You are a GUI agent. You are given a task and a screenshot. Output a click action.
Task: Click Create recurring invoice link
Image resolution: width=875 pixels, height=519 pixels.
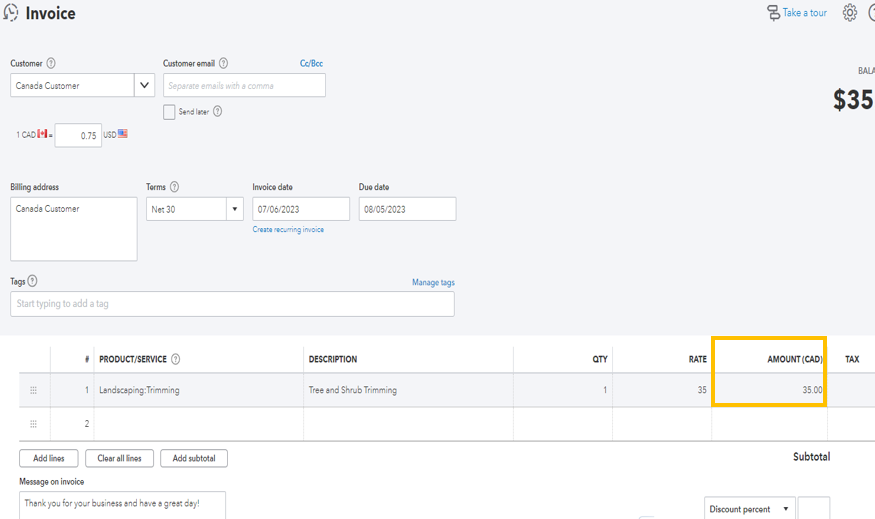(288, 230)
